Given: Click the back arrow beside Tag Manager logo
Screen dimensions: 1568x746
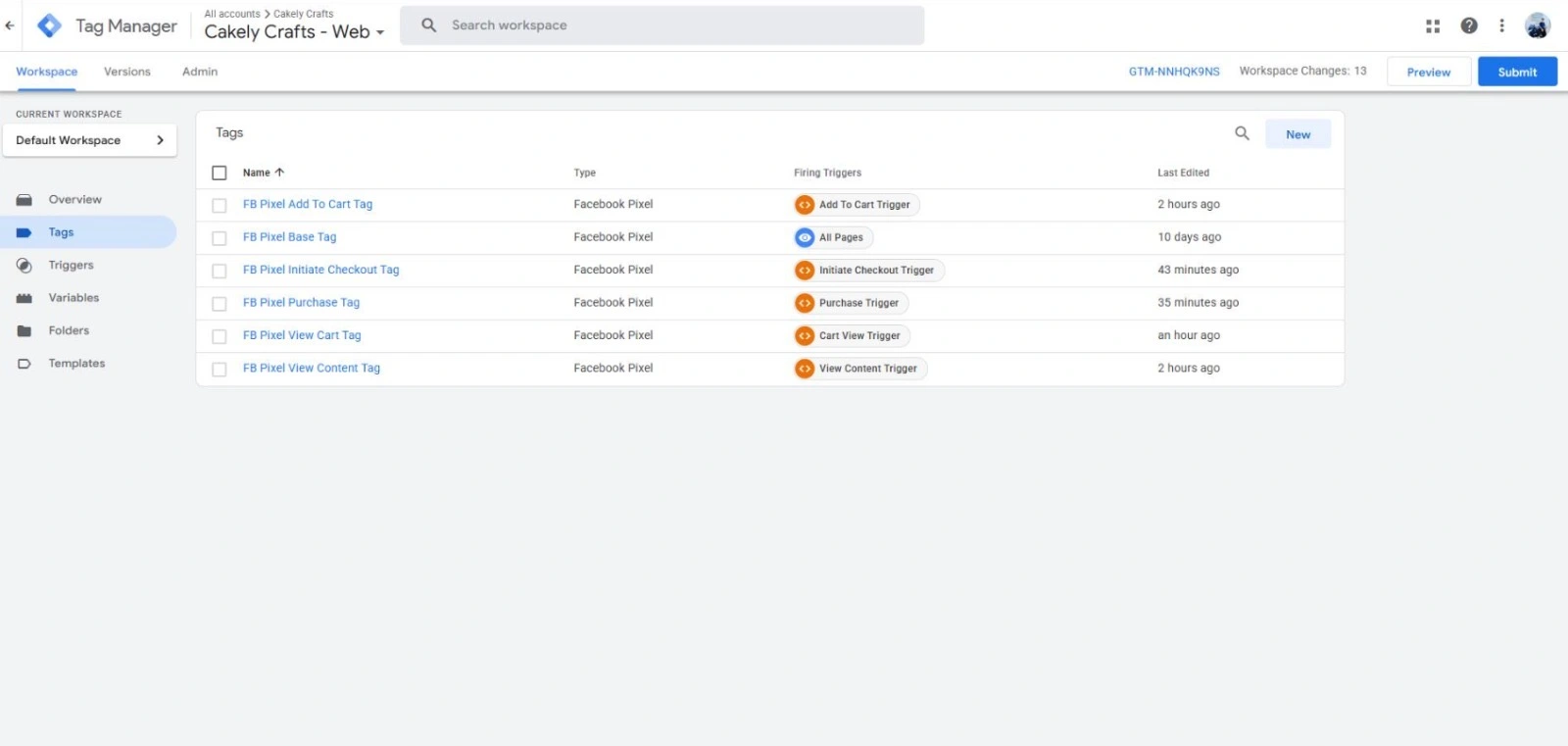Looking at the screenshot, I should (x=10, y=26).
